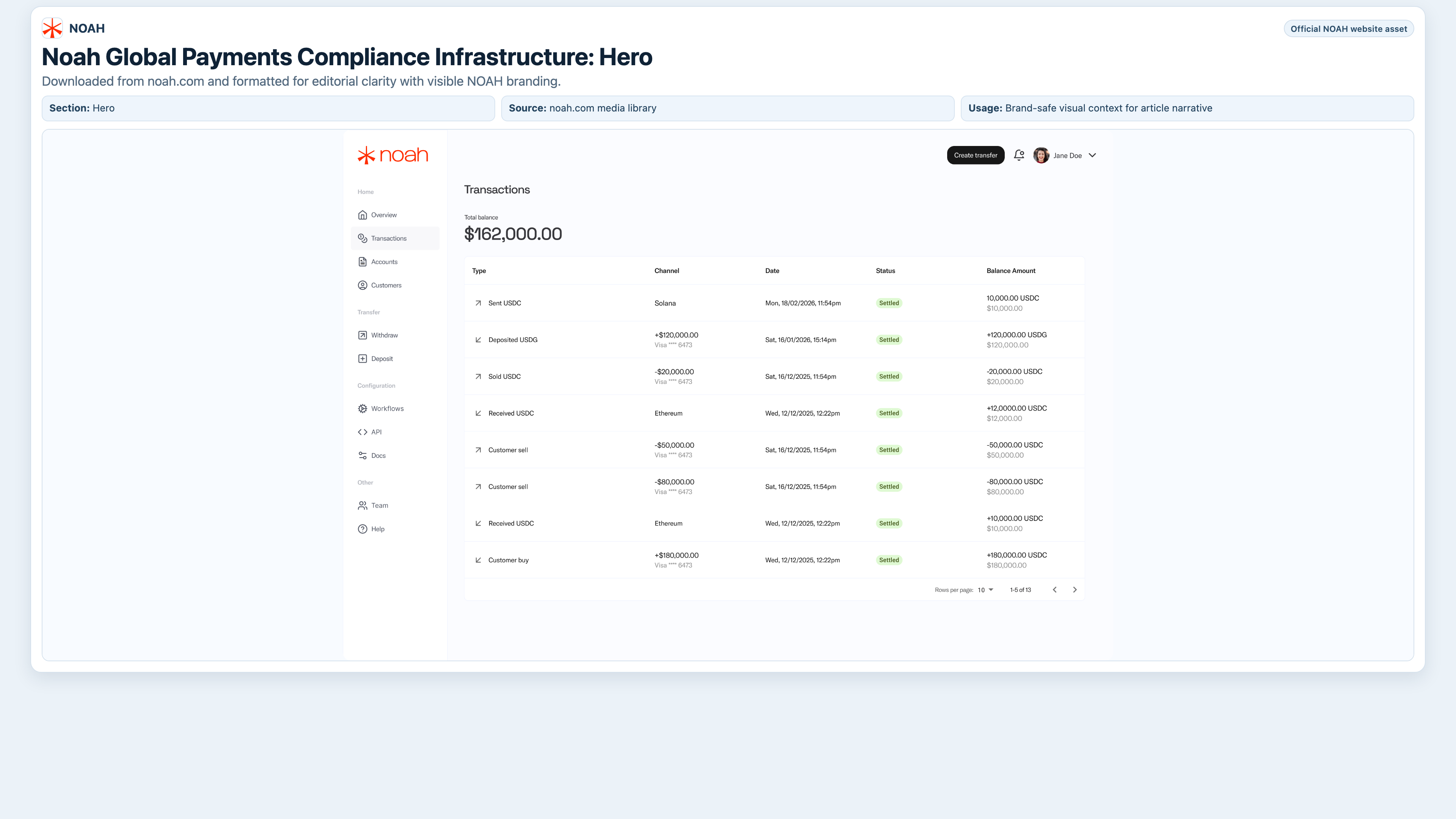Open the Accounts section
The height and width of the screenshot is (819, 1456).
384,261
